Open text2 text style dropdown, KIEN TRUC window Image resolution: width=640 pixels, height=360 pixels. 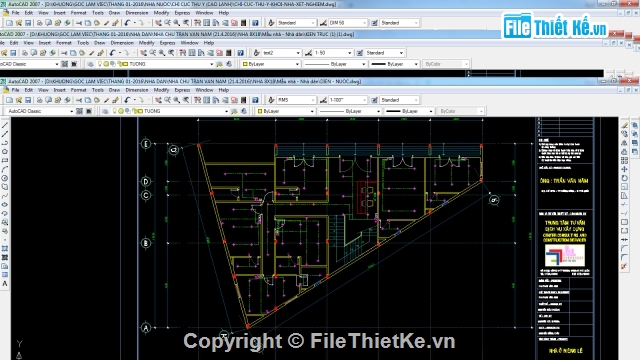298,53
